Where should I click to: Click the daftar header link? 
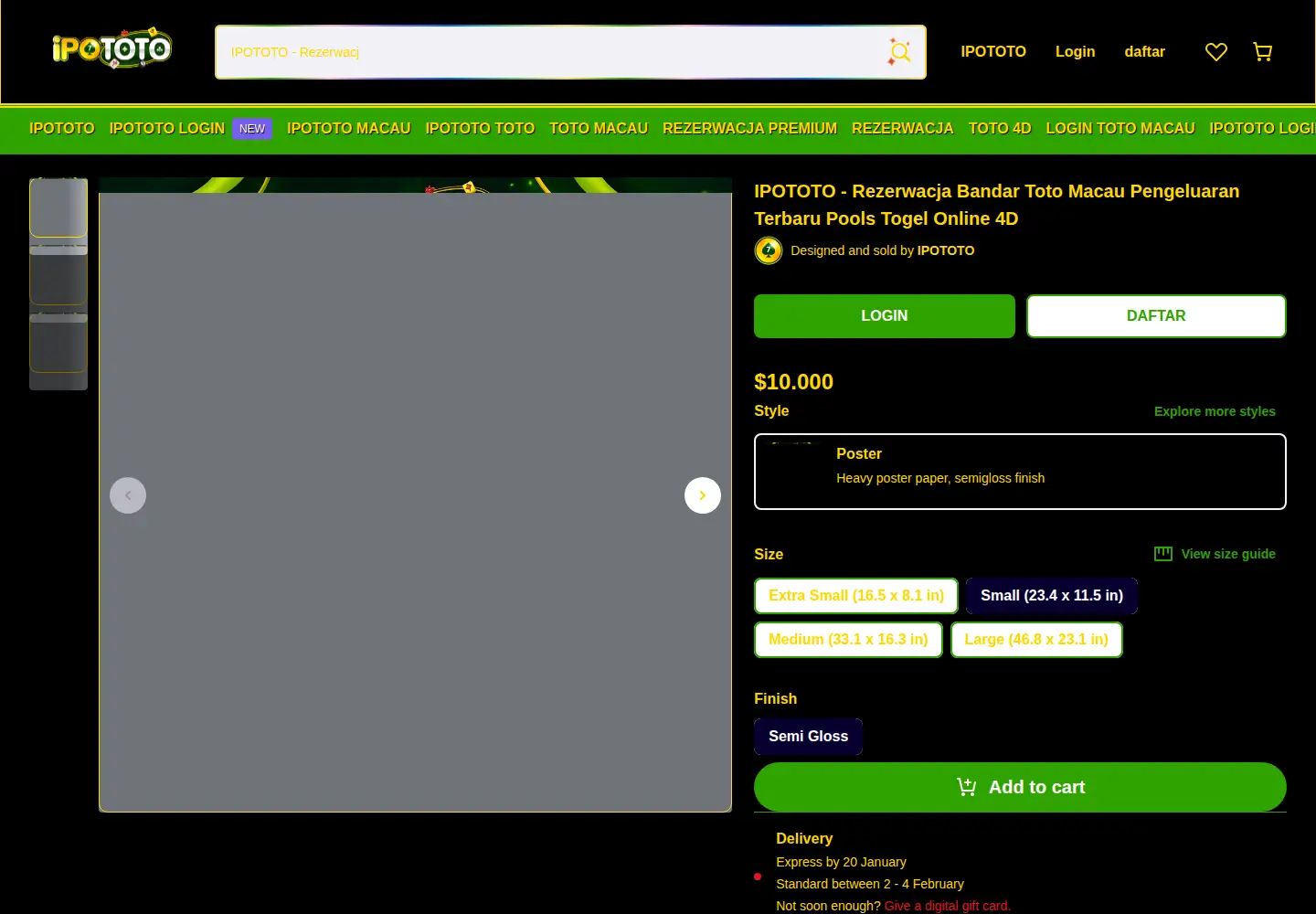[1144, 52]
